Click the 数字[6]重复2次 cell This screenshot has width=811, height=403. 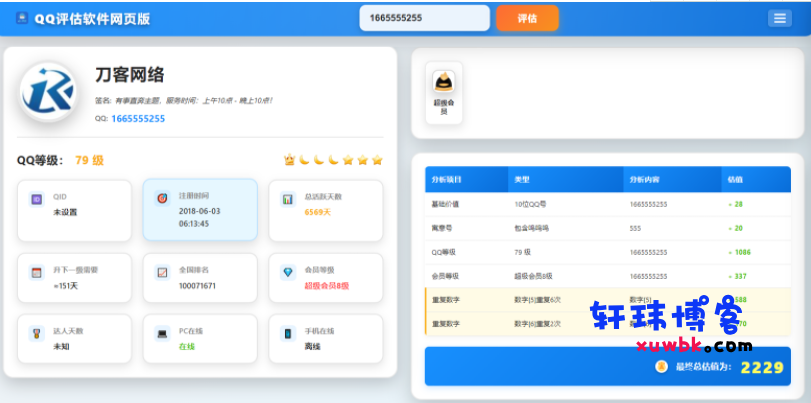click(537, 324)
